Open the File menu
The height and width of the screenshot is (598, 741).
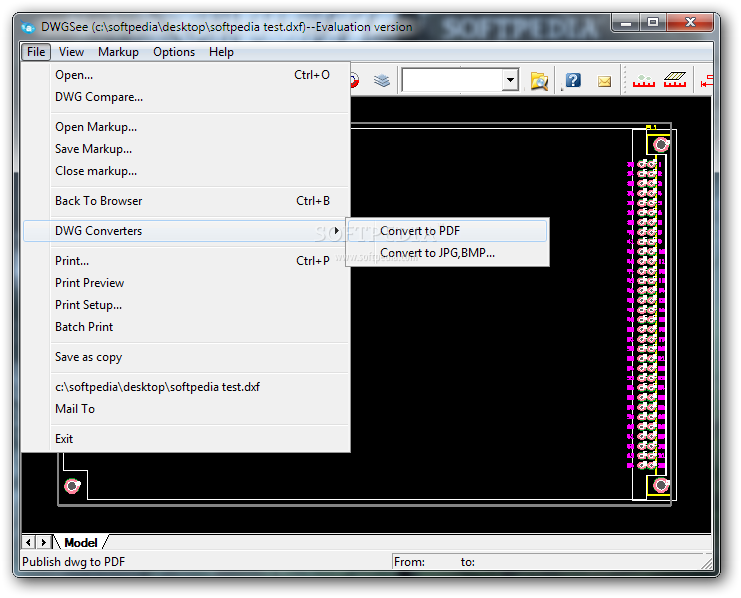pyautogui.click(x=36, y=52)
